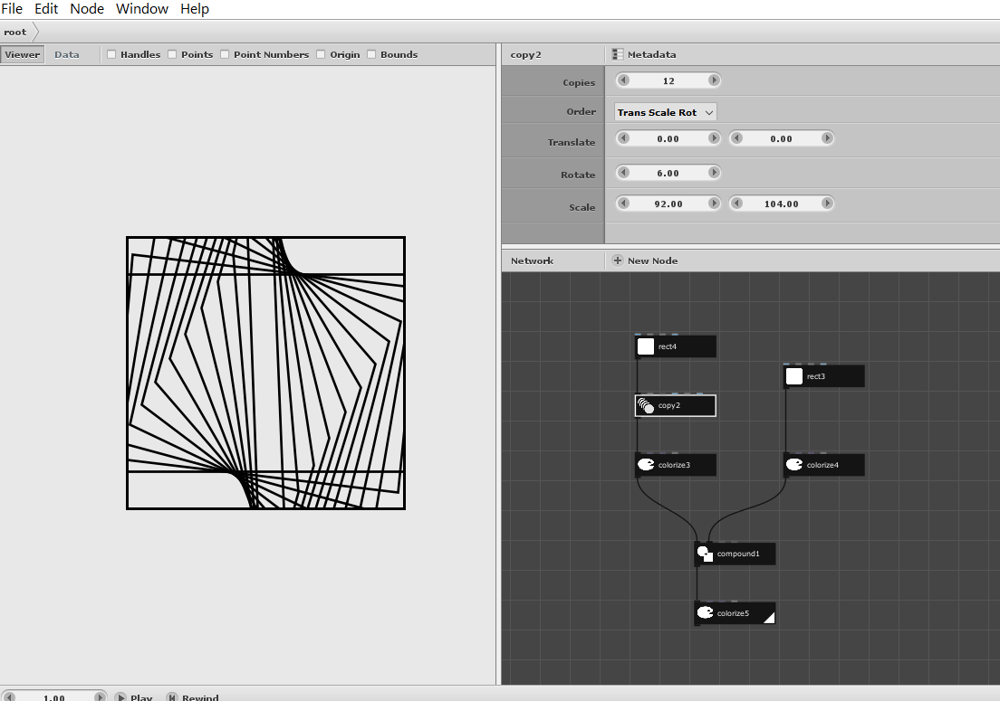Click the frame number field

(54, 697)
